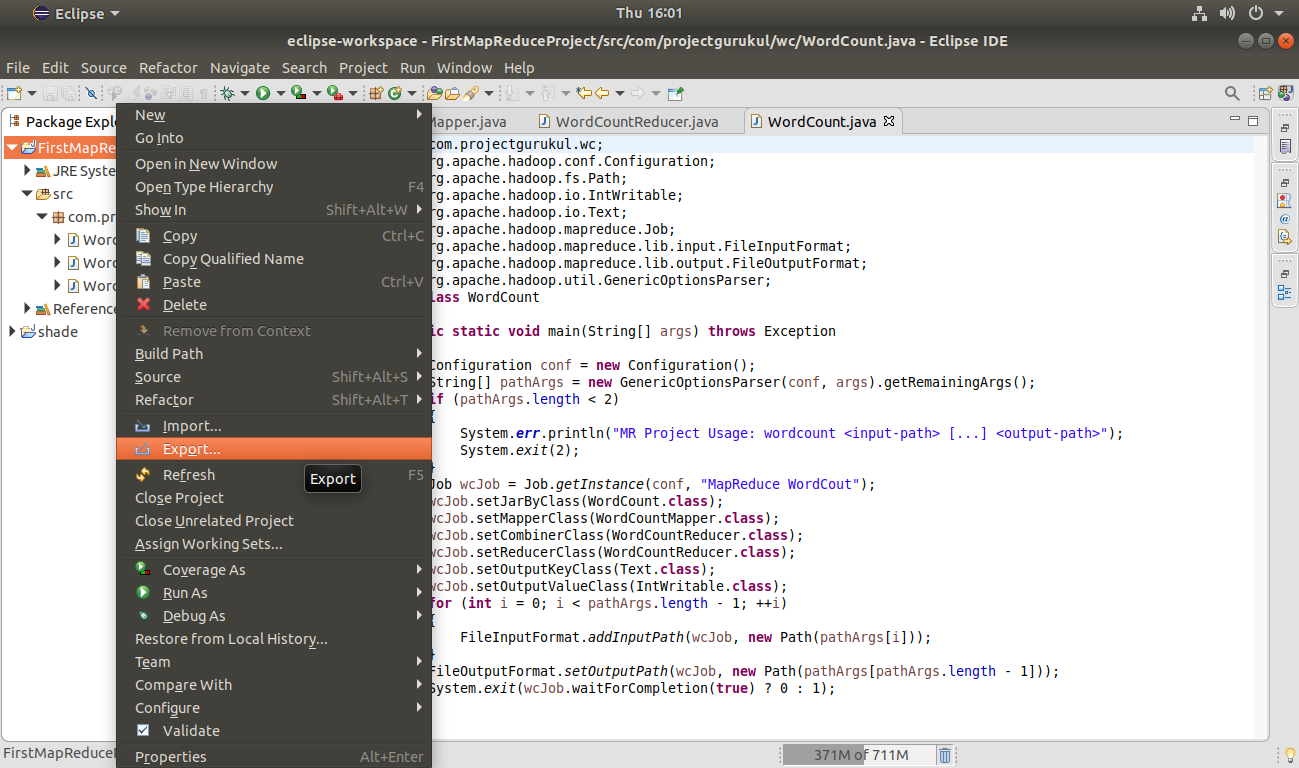Expand the shade project node
This screenshot has height=768, width=1299.
[x=12, y=331]
